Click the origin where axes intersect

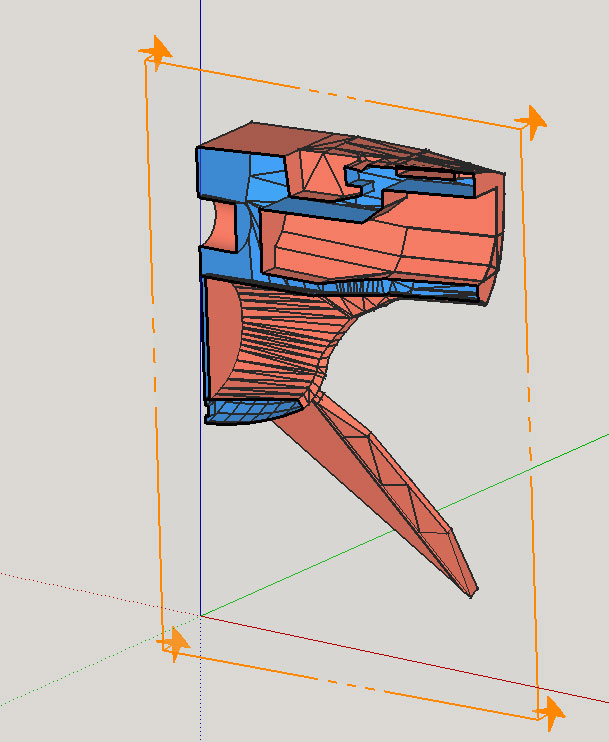tap(201, 615)
